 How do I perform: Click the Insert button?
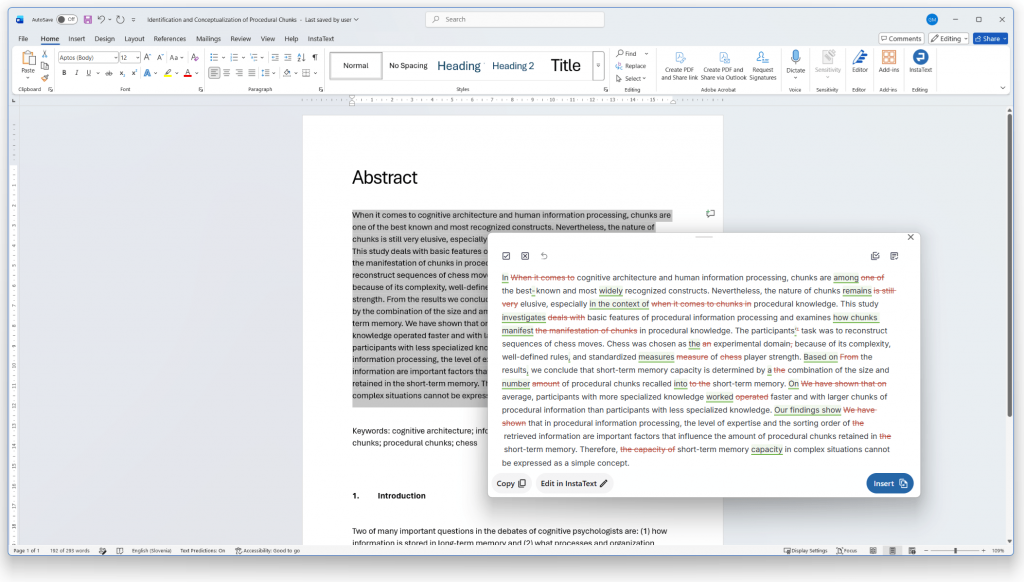click(889, 483)
